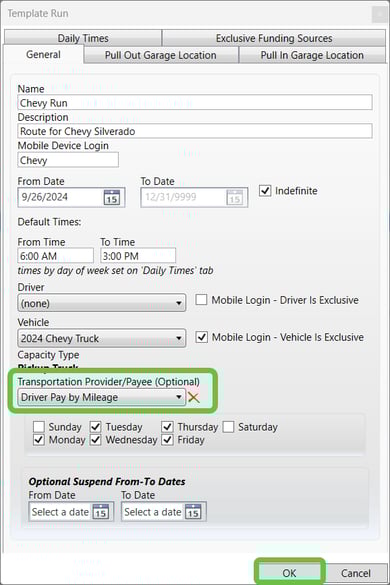Enable Mobile Login - Driver Is Exclusive
This screenshot has width=390, height=585.
coord(202,300)
